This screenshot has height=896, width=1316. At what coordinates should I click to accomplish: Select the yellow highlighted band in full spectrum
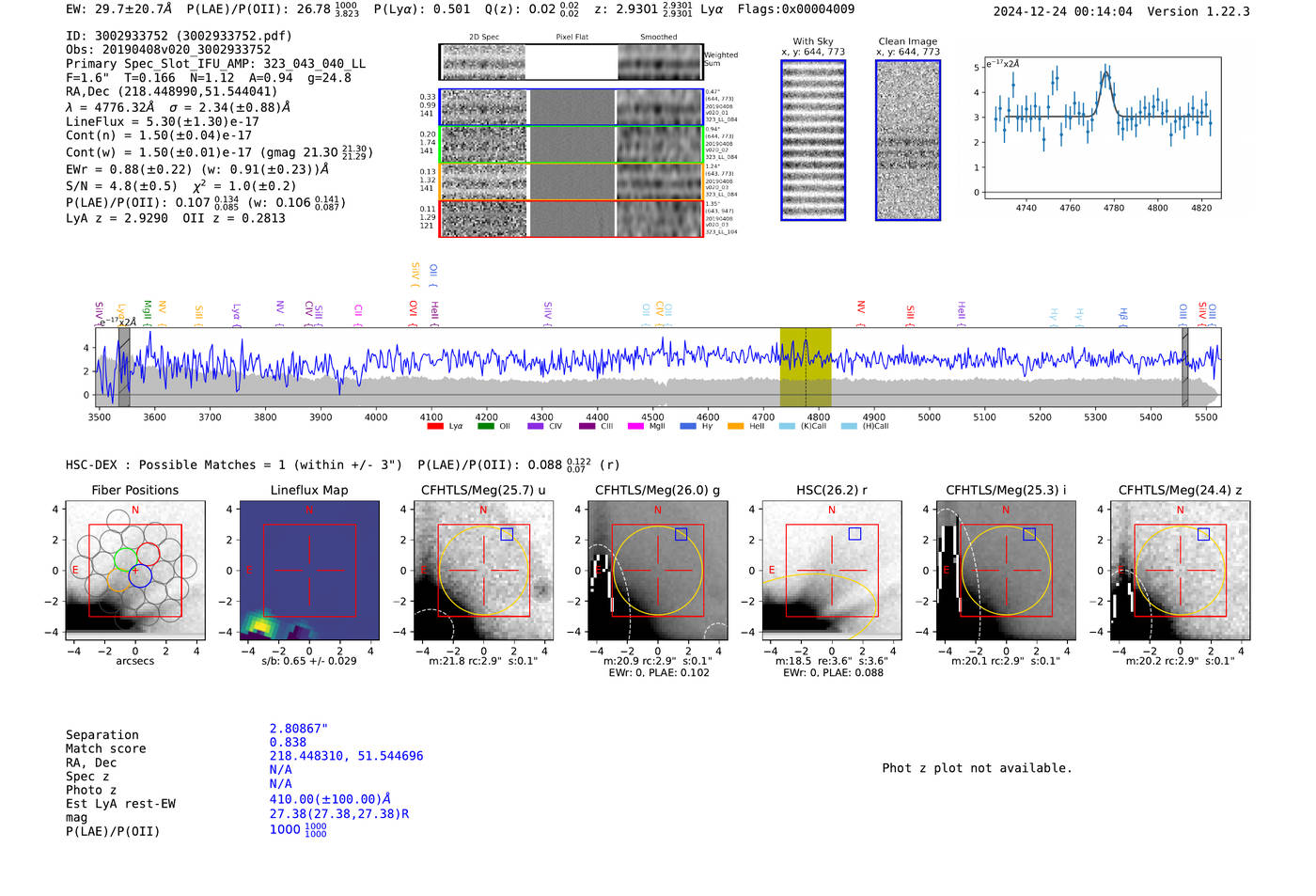pos(806,368)
